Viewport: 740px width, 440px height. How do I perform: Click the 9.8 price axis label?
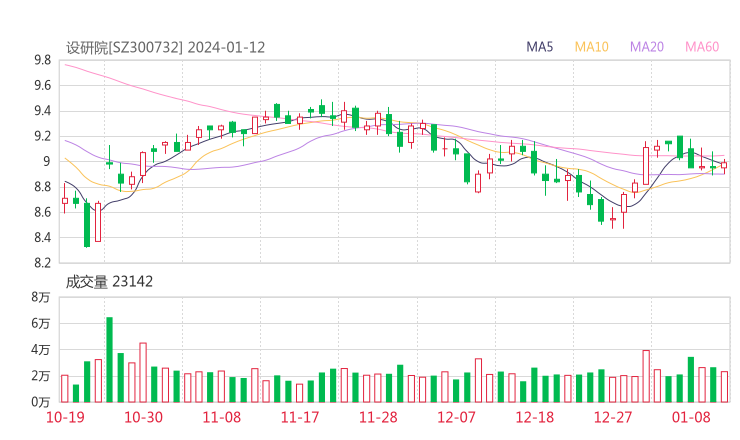(42, 60)
